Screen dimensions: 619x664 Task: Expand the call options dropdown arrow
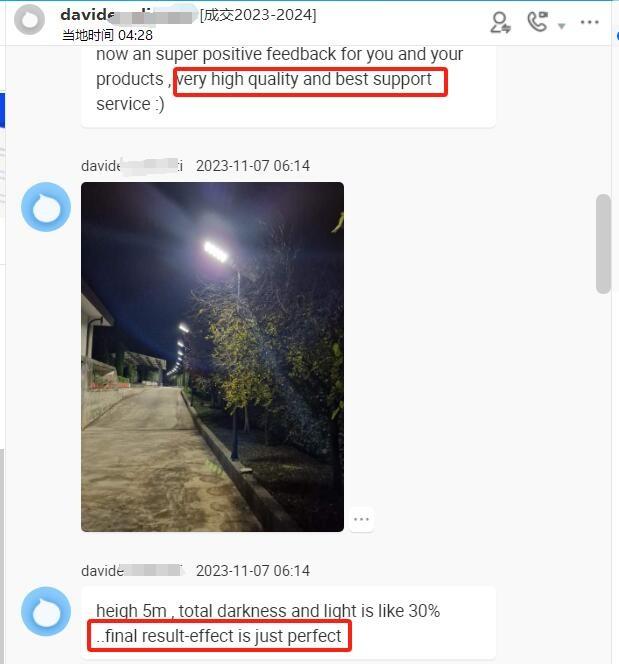tap(562, 26)
